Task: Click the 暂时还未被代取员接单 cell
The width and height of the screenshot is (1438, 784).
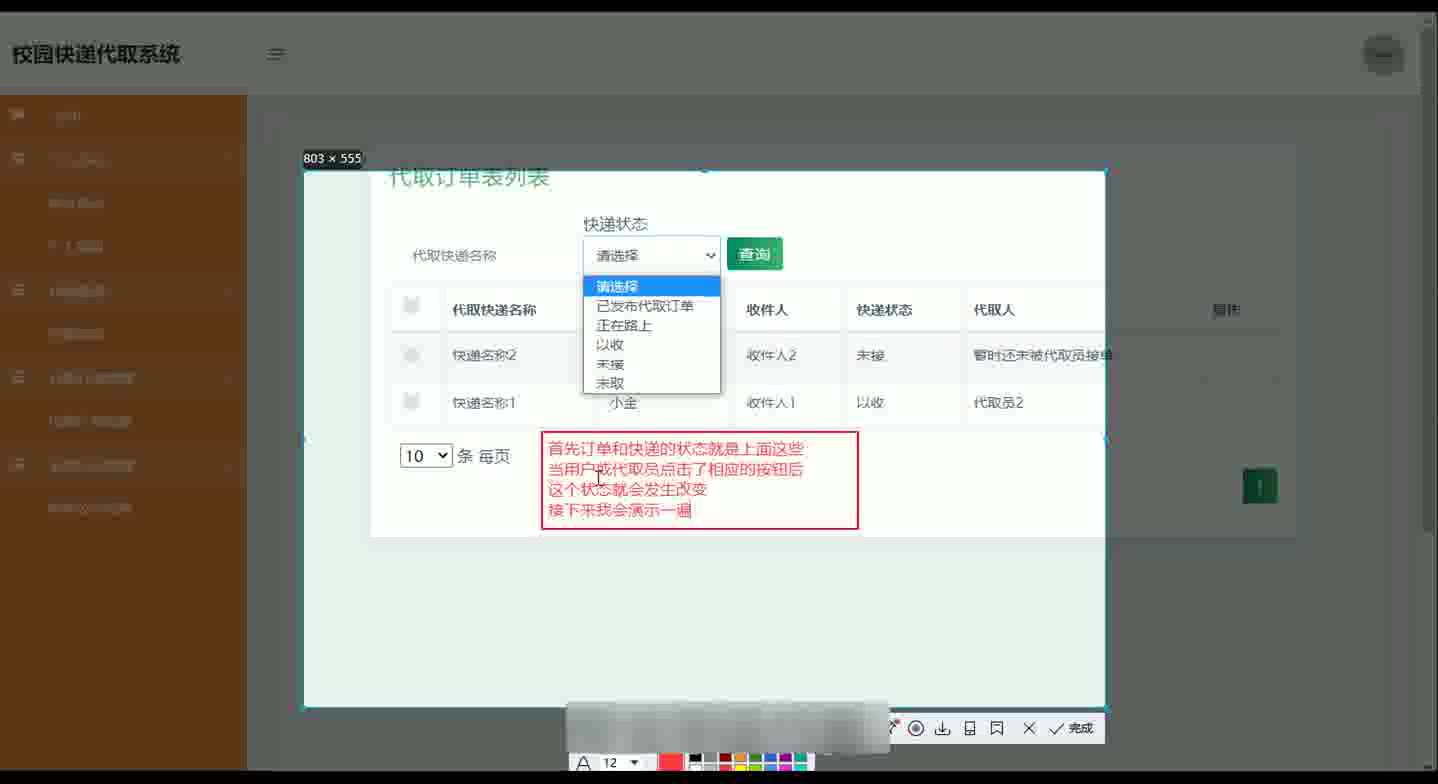Action: [x=1043, y=355]
